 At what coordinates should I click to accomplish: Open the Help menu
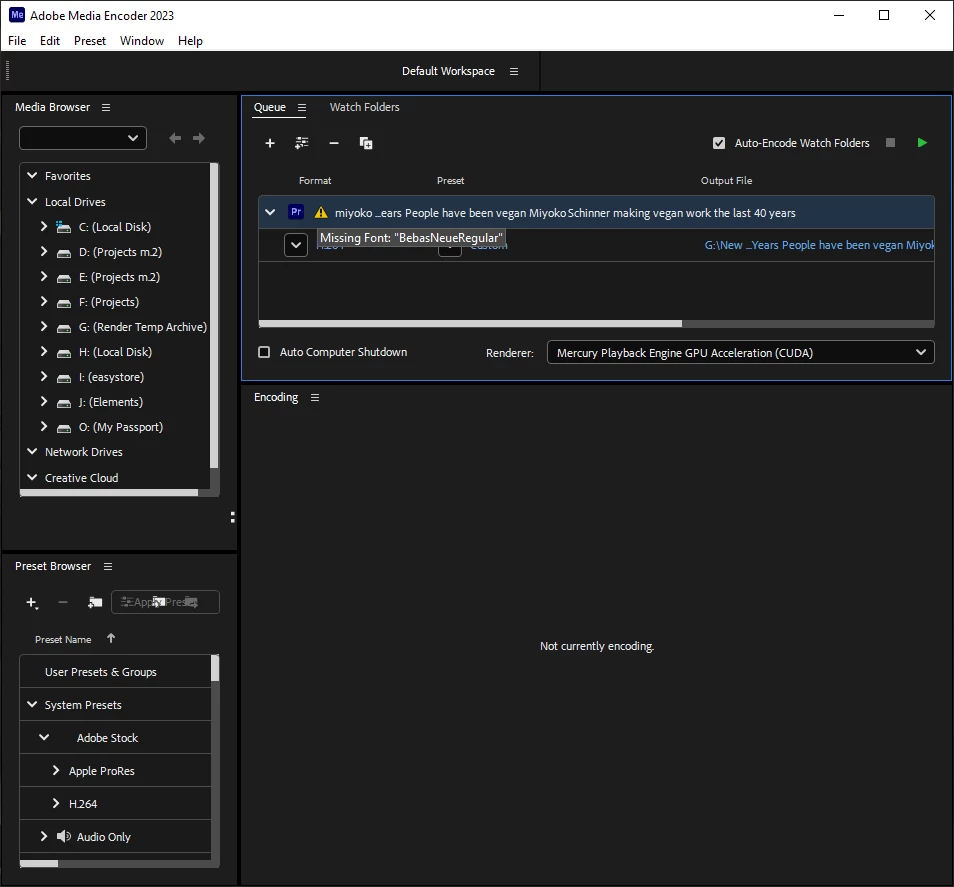[190, 41]
